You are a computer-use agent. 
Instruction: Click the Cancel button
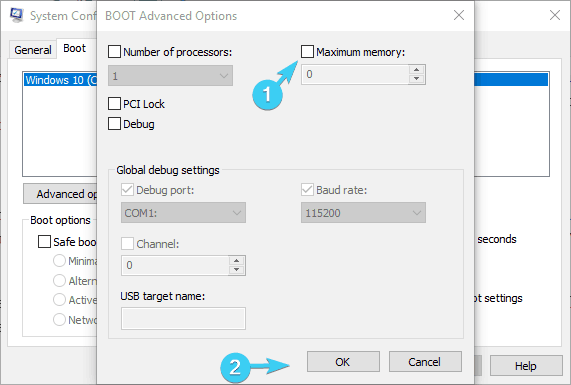(x=425, y=362)
